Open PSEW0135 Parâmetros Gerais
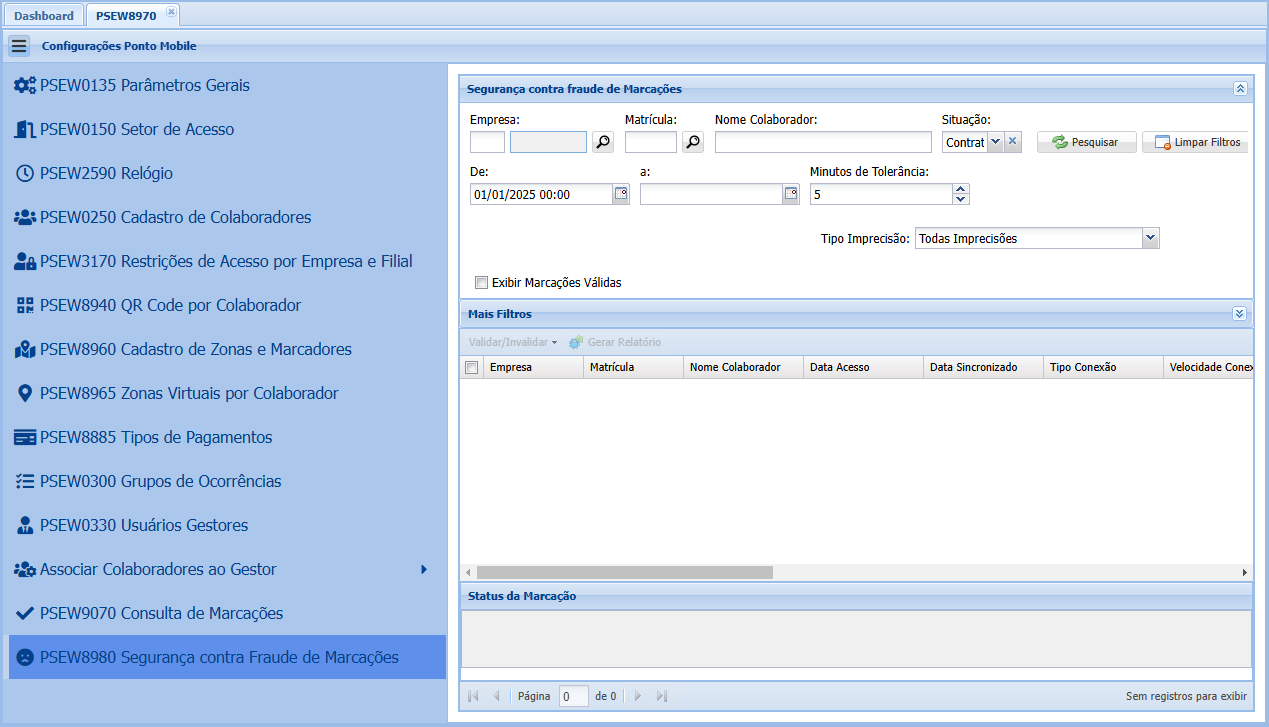Image resolution: width=1269 pixels, height=727 pixels. 144,86
